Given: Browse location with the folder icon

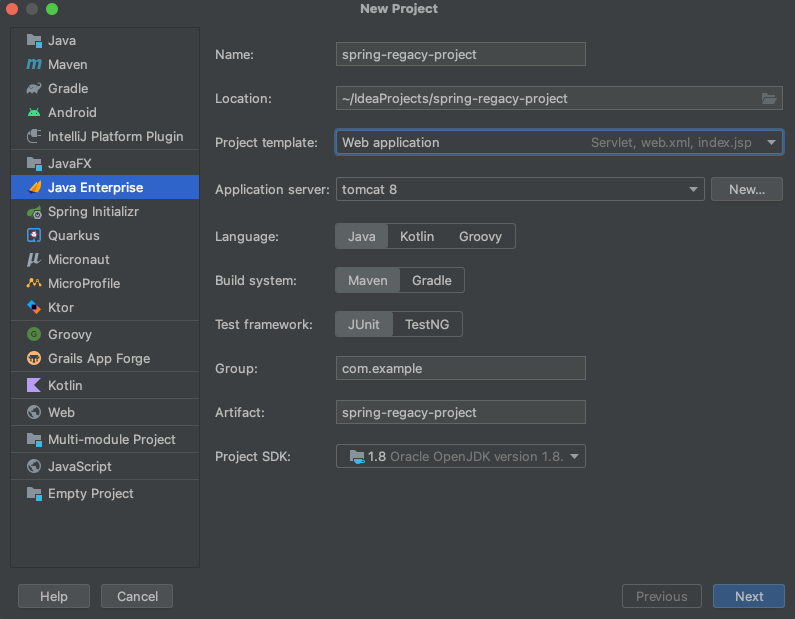Looking at the screenshot, I should pos(769,98).
